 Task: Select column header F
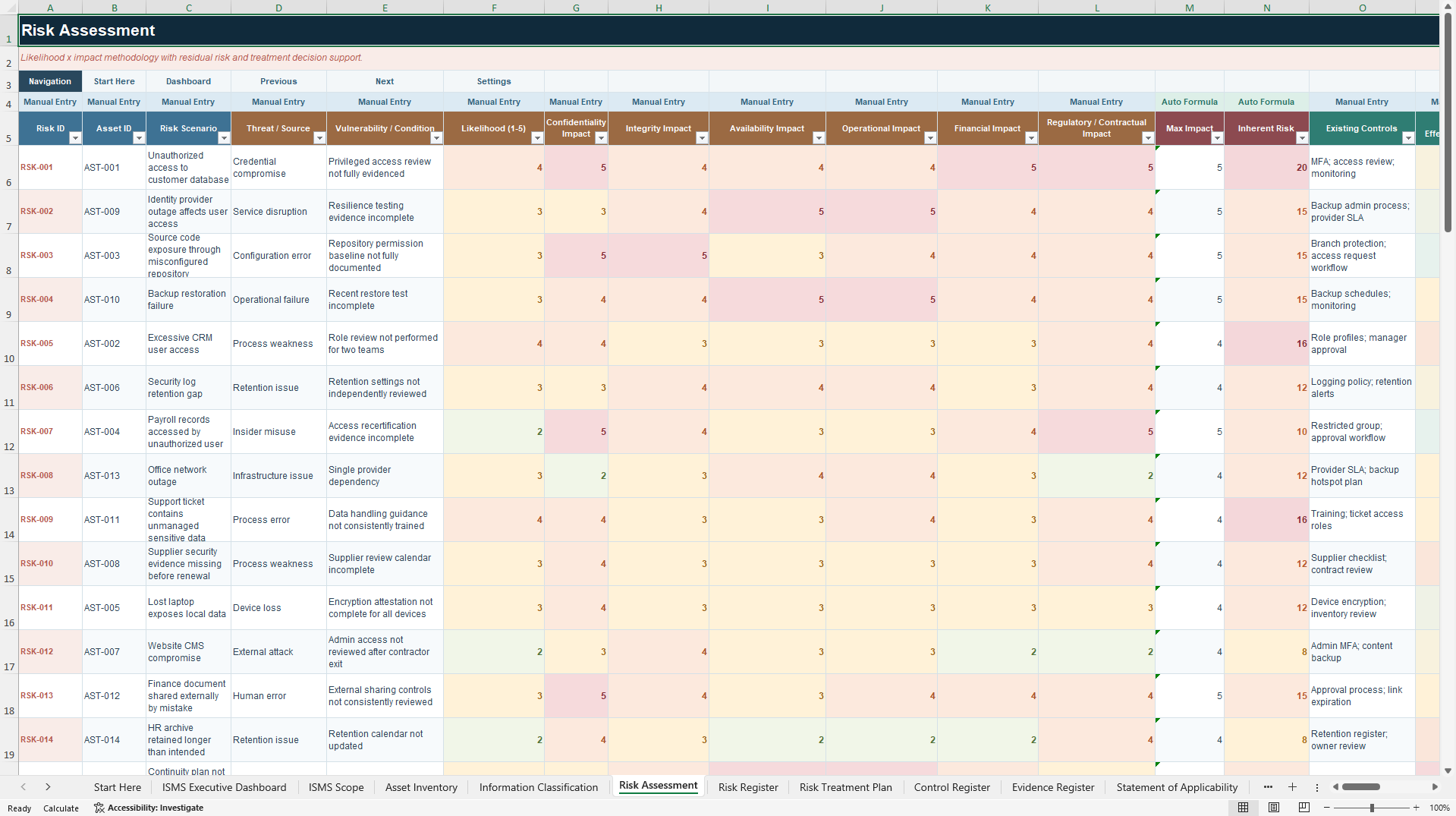(494, 8)
